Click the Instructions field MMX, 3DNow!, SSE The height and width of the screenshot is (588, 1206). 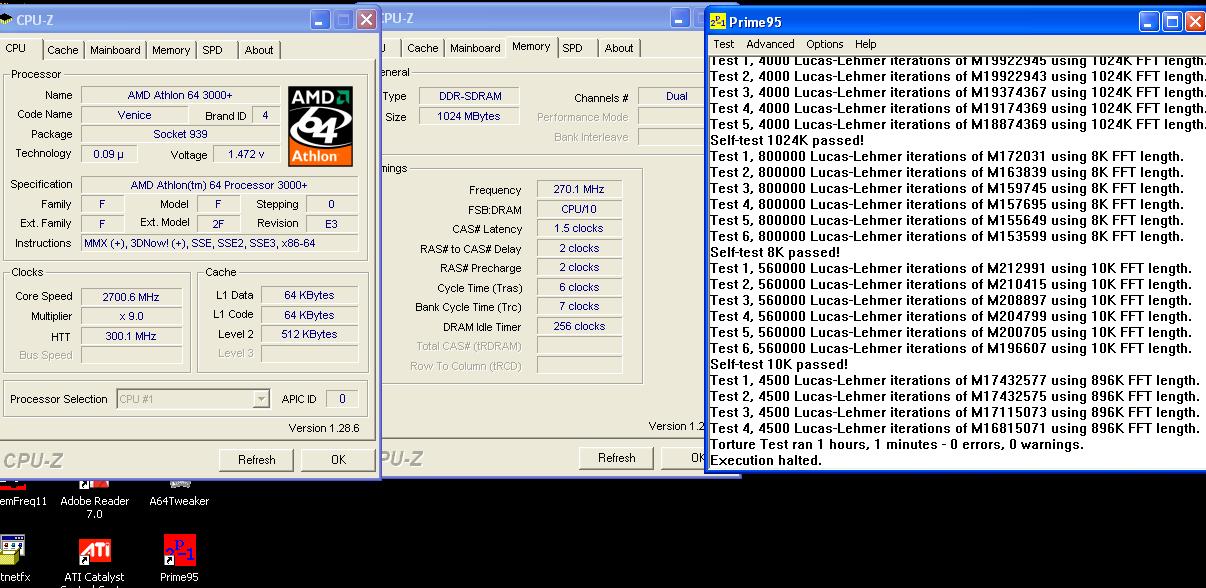[x=219, y=243]
